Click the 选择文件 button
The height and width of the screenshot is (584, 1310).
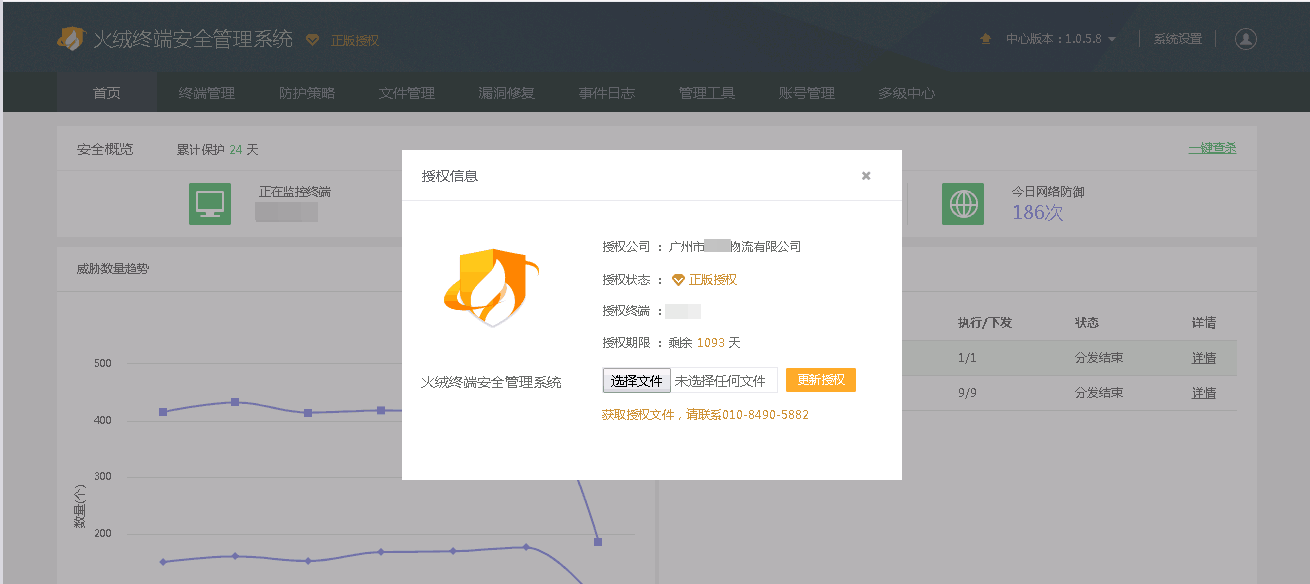click(636, 381)
